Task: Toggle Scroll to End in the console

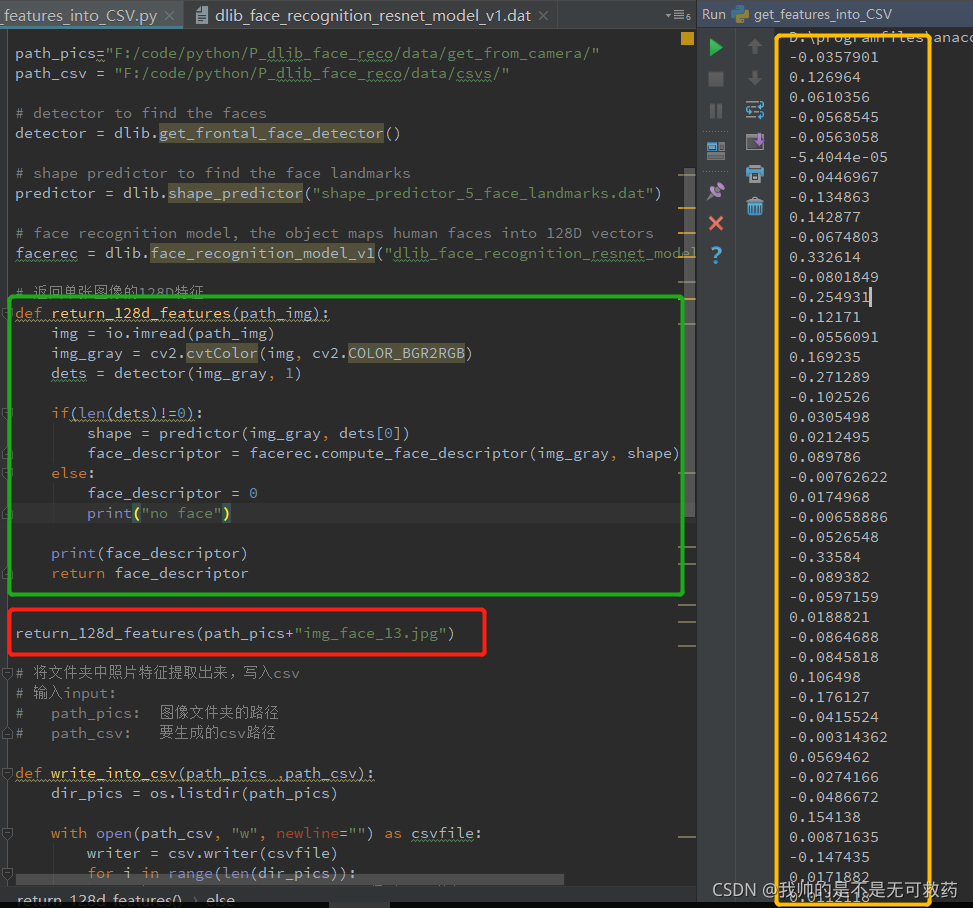Action: coord(755,142)
